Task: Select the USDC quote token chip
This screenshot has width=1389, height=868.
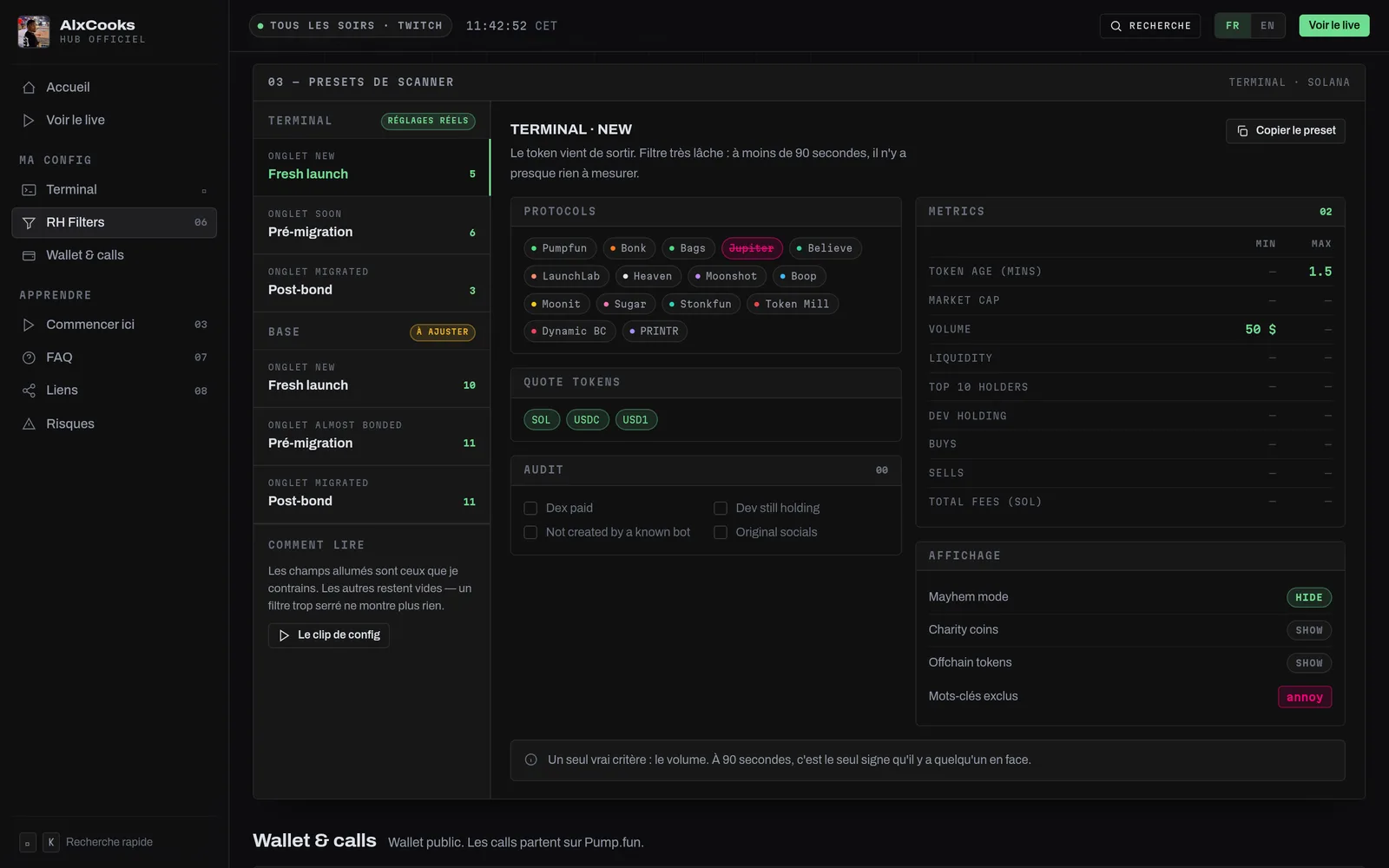Action: [587, 420]
